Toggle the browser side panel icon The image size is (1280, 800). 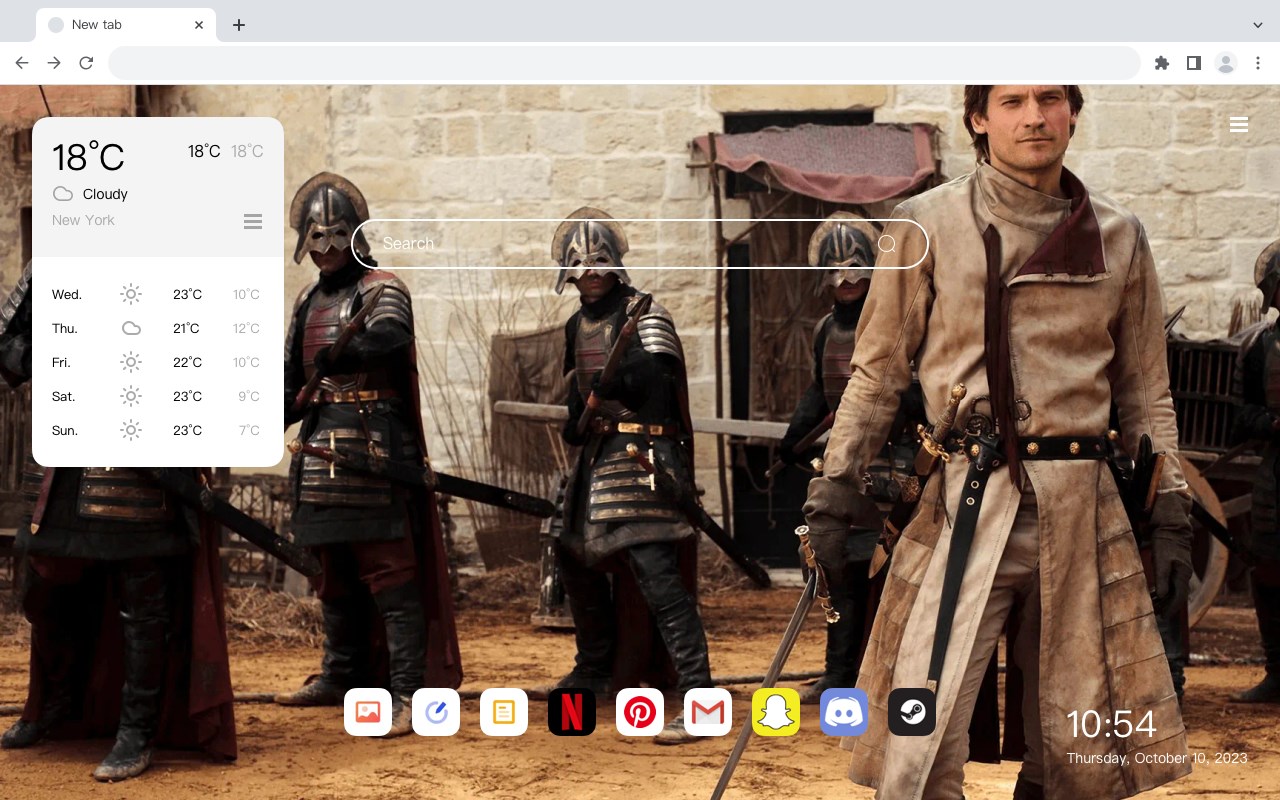tap(1193, 63)
